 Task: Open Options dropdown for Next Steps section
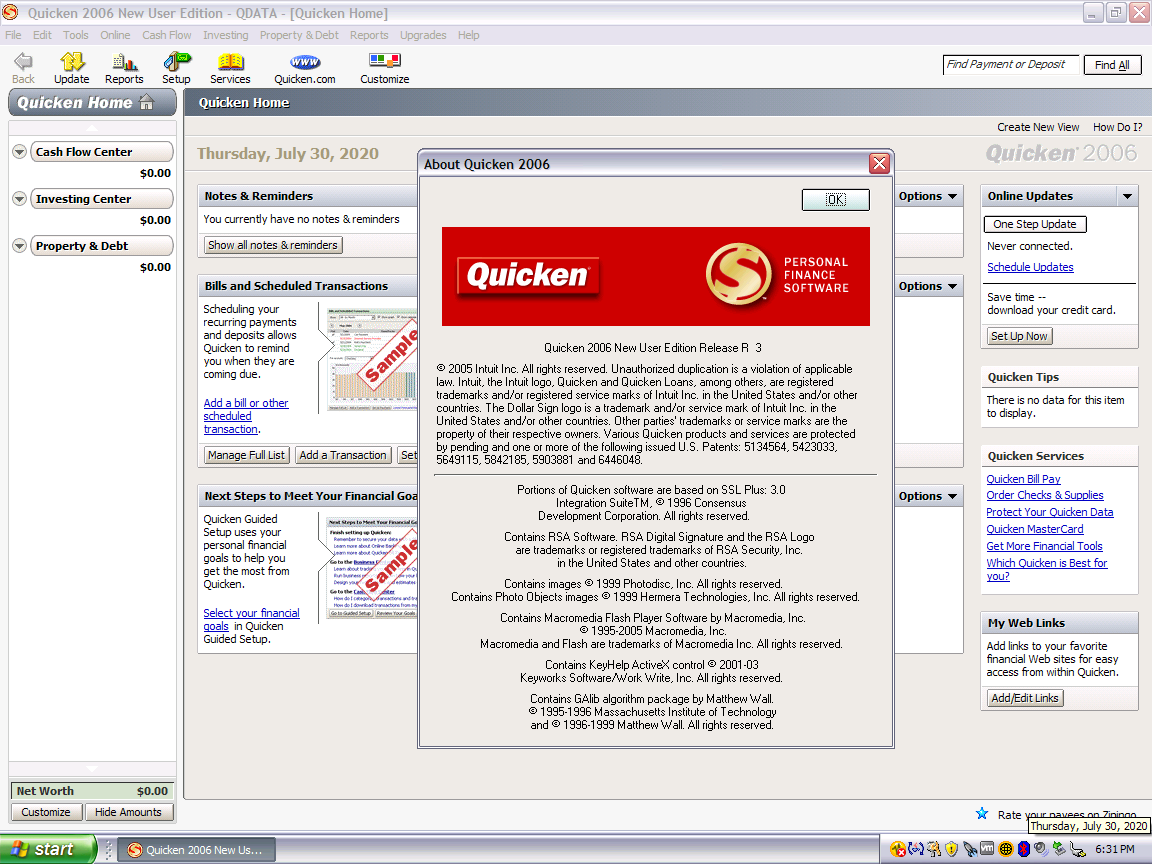click(927, 496)
